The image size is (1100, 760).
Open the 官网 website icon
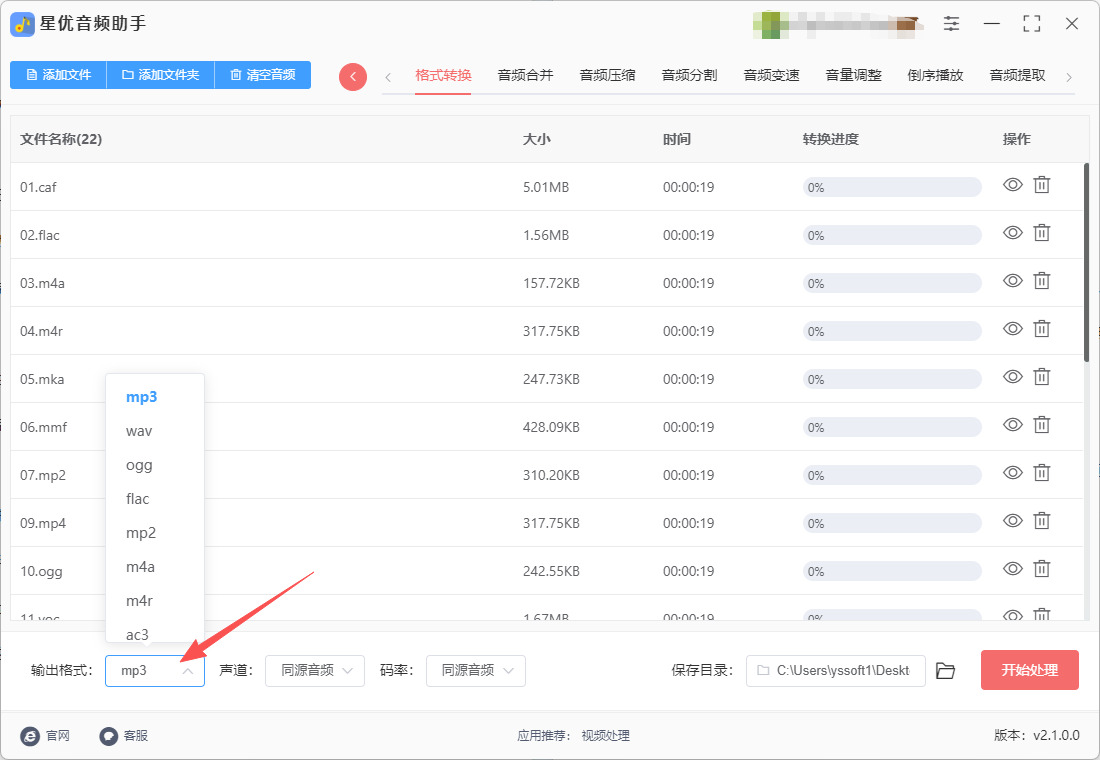pyautogui.click(x=30, y=735)
